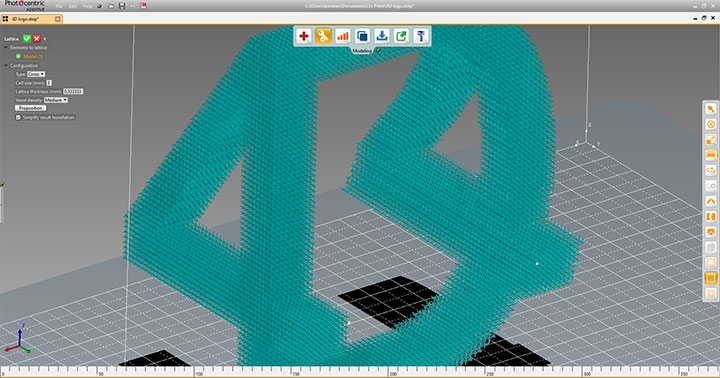Confirm Lattice with green checkmark

[27, 39]
